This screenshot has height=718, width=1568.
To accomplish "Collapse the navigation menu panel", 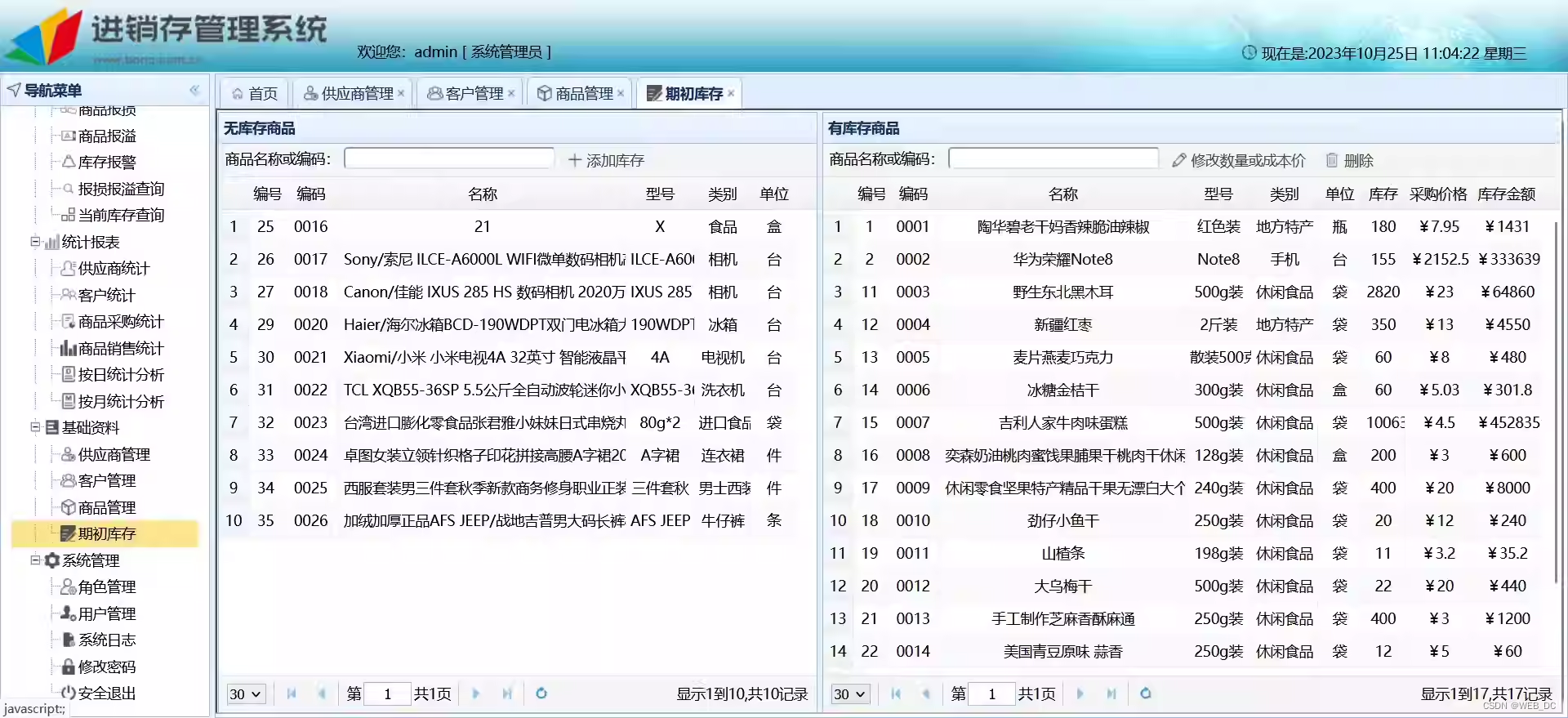I will coord(194,90).
